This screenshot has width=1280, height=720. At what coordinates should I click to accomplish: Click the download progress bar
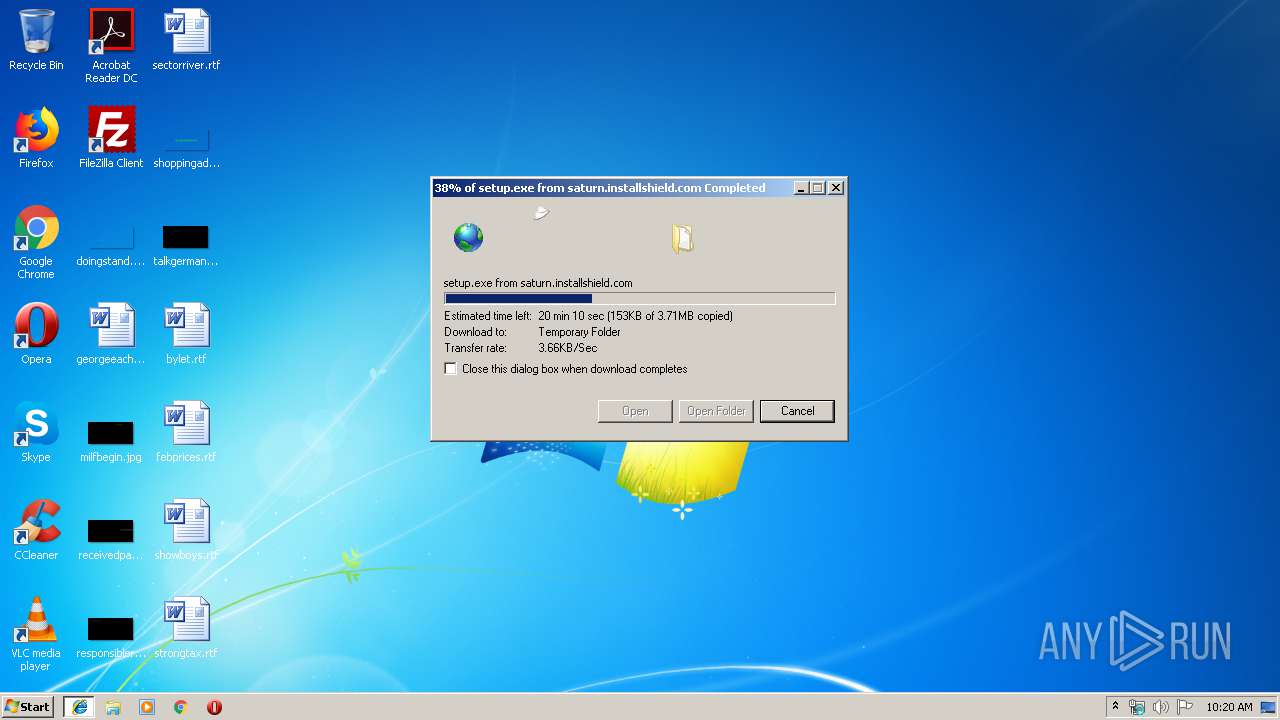point(639,298)
